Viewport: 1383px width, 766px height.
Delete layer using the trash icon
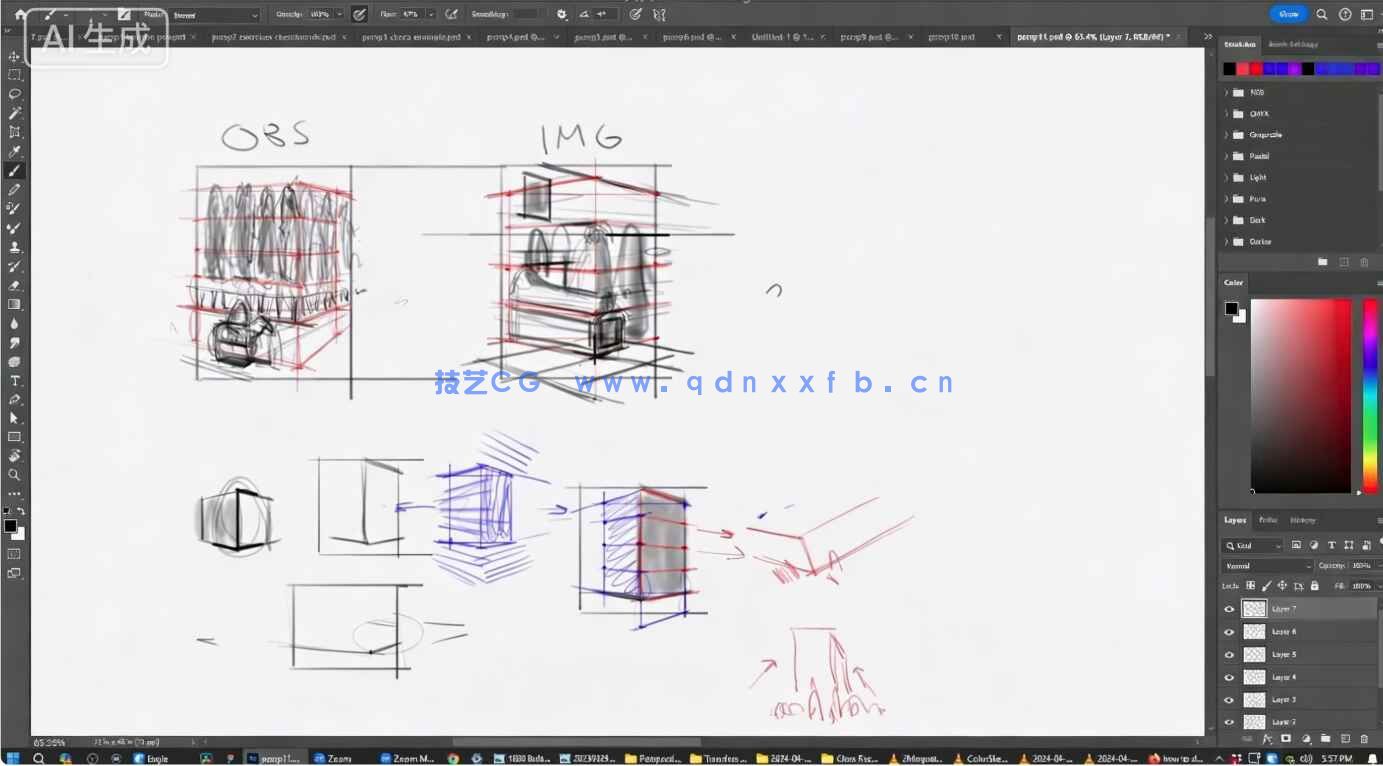click(x=1364, y=739)
